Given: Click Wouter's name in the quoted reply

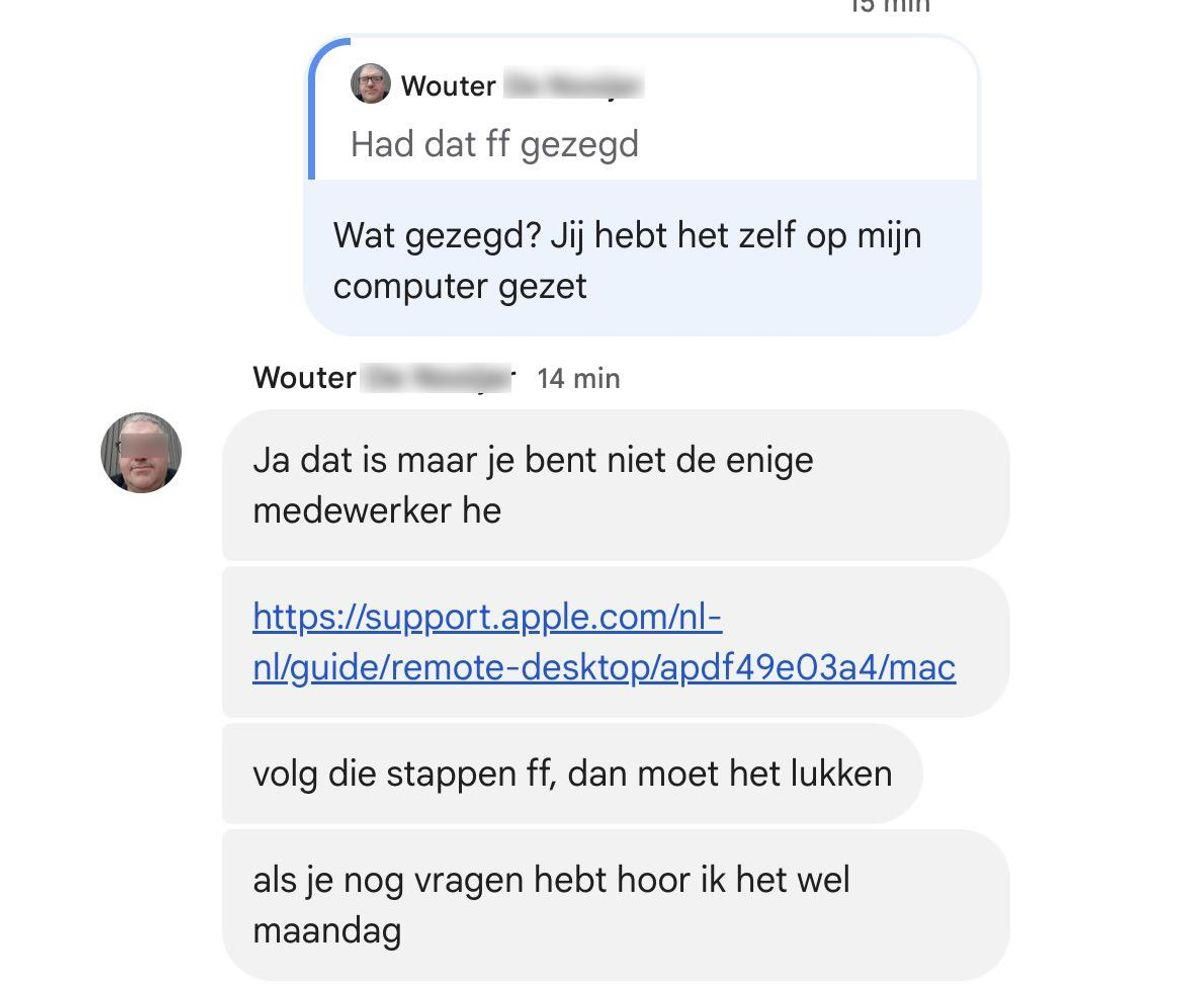Looking at the screenshot, I should point(448,86).
